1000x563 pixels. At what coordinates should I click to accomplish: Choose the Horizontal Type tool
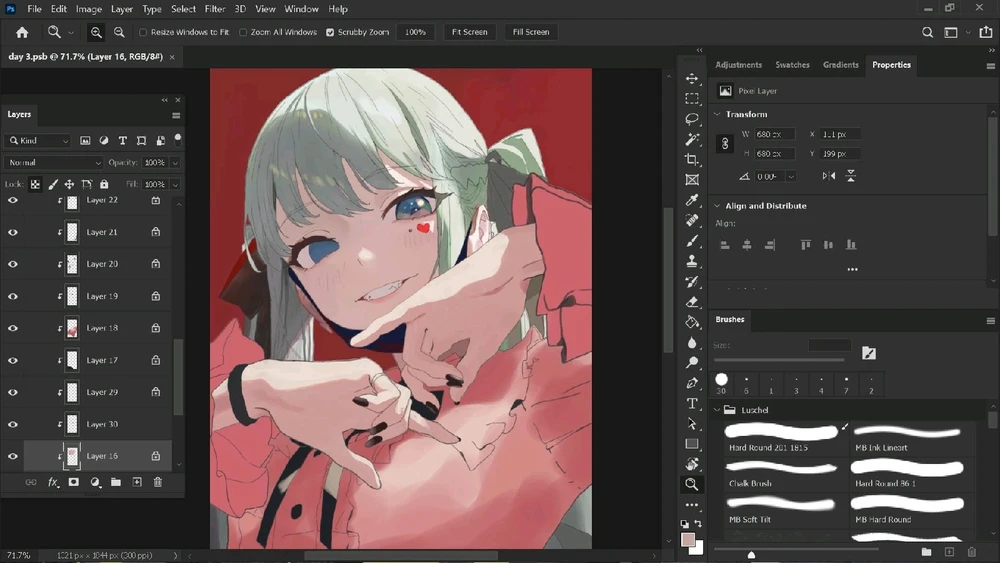point(691,403)
